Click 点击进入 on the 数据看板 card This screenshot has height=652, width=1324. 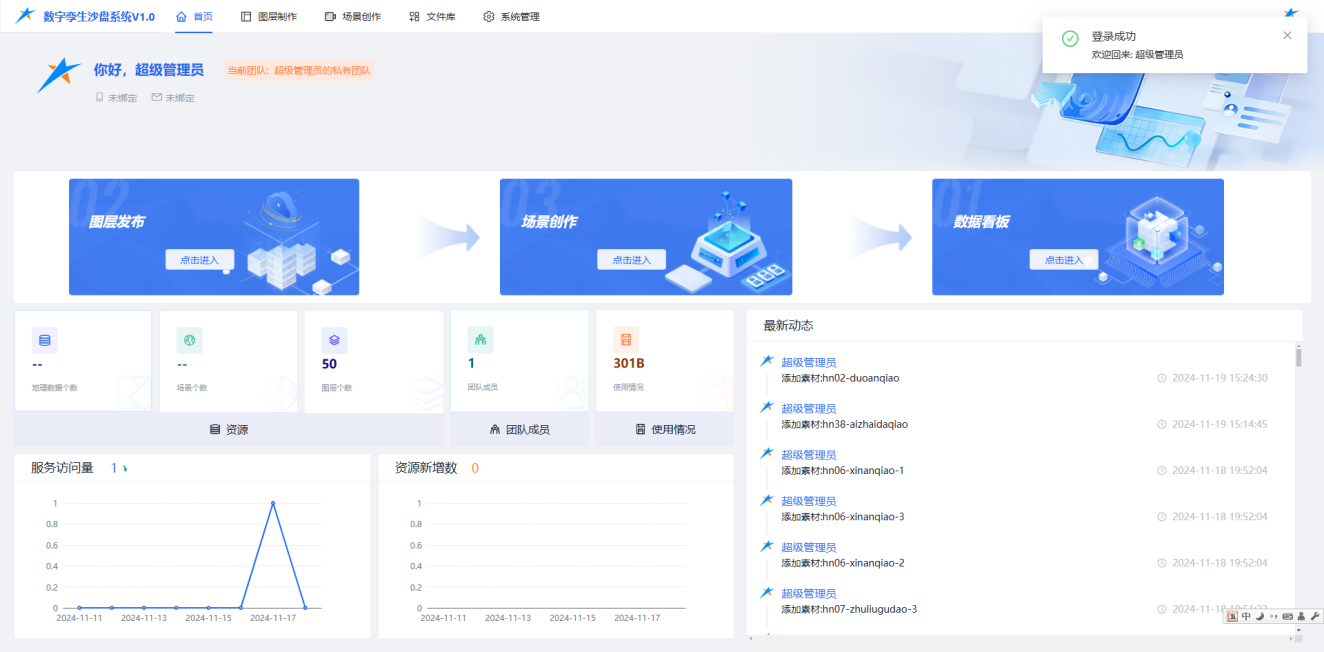click(x=1063, y=260)
